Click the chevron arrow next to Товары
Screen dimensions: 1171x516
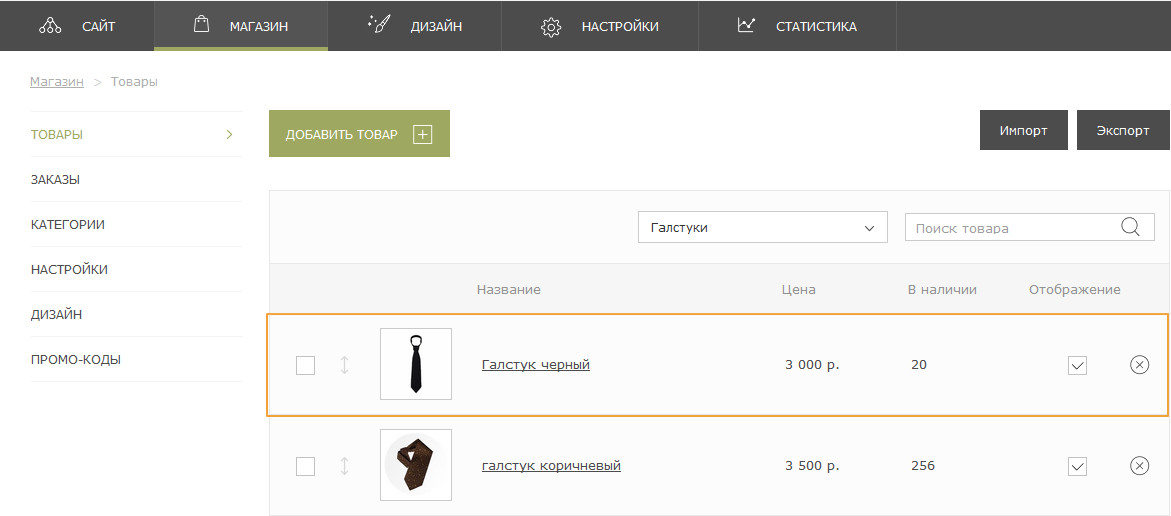tap(229, 134)
